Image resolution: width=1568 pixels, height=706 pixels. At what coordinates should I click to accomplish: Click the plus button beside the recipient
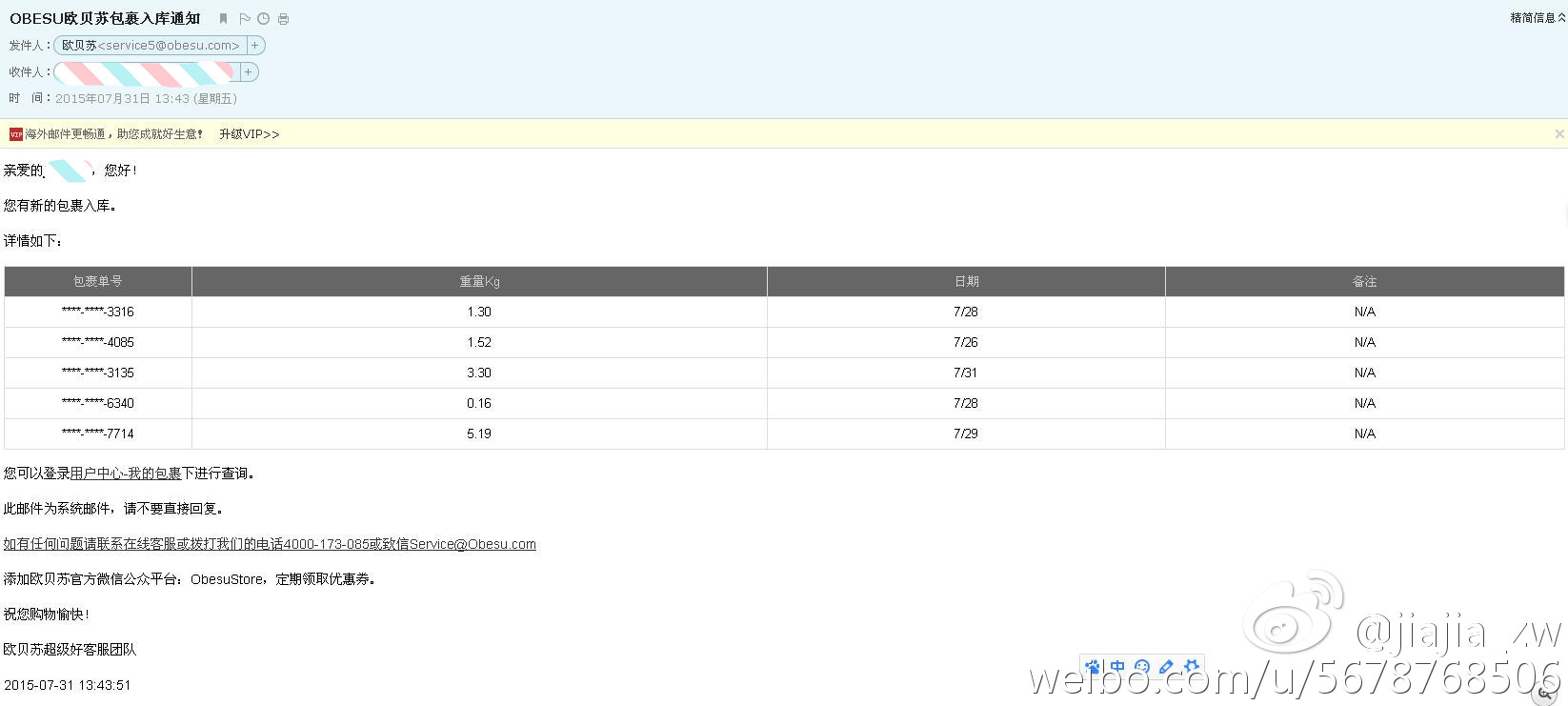(248, 72)
